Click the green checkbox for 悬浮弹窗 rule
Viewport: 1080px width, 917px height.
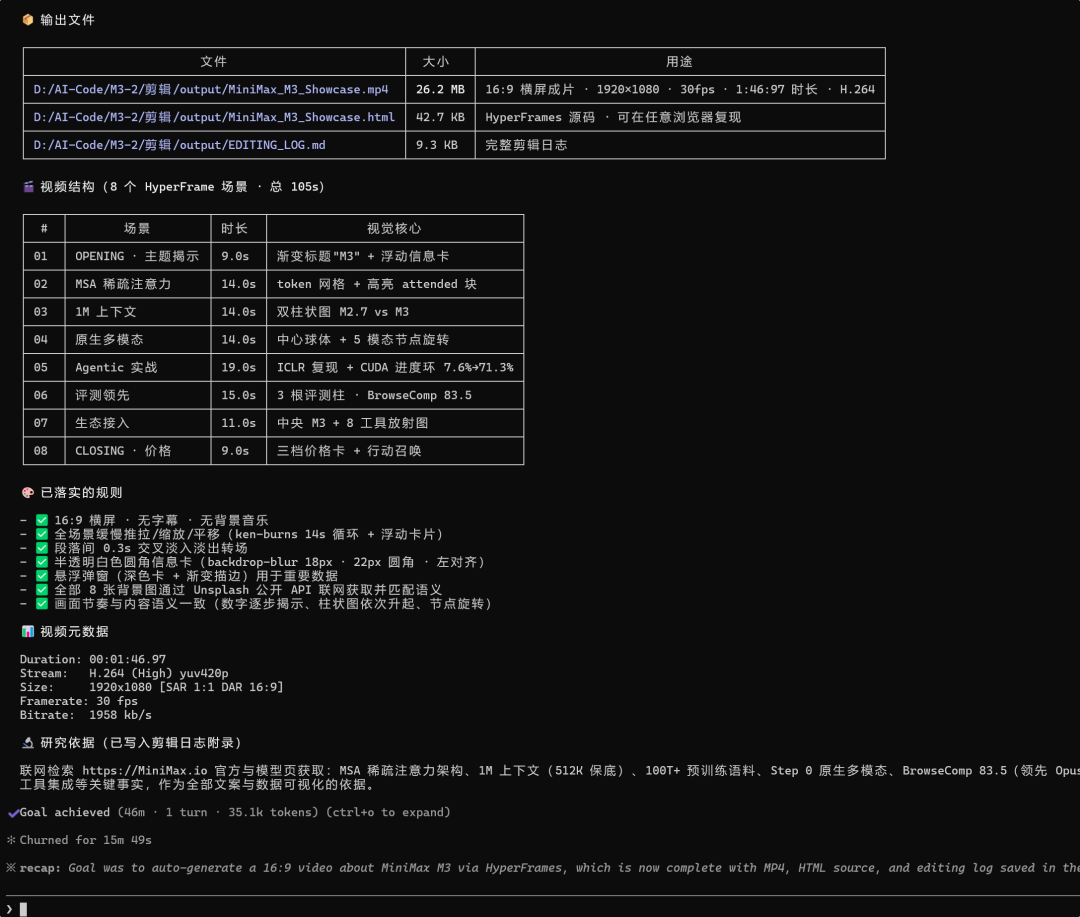click(x=42, y=575)
